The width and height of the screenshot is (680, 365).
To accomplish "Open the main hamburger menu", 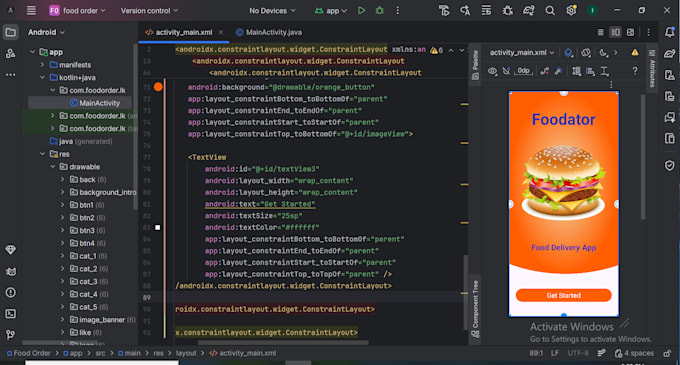I will [31, 10].
